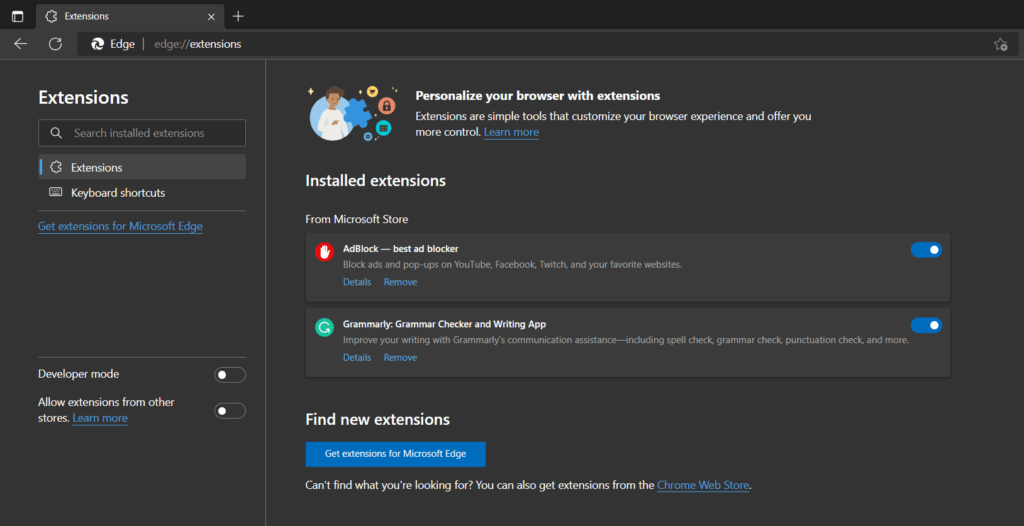This screenshot has height=526, width=1024.
Task: Enable Developer mode toggle
Action: click(x=230, y=375)
